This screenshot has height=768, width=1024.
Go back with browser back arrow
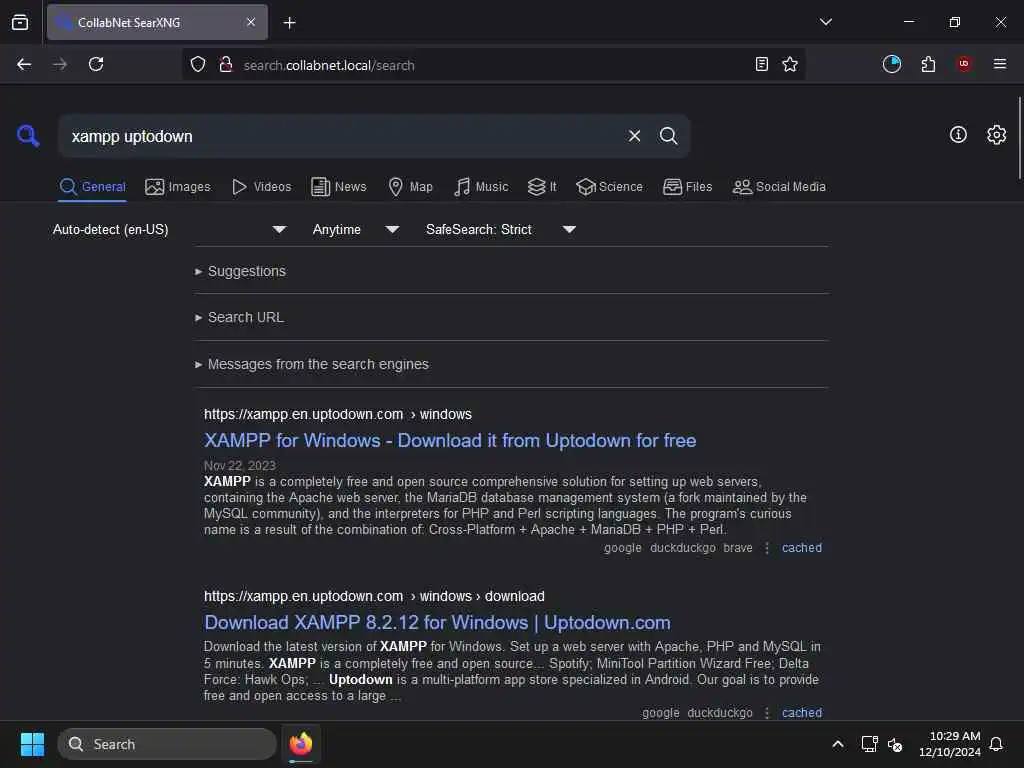click(x=24, y=65)
